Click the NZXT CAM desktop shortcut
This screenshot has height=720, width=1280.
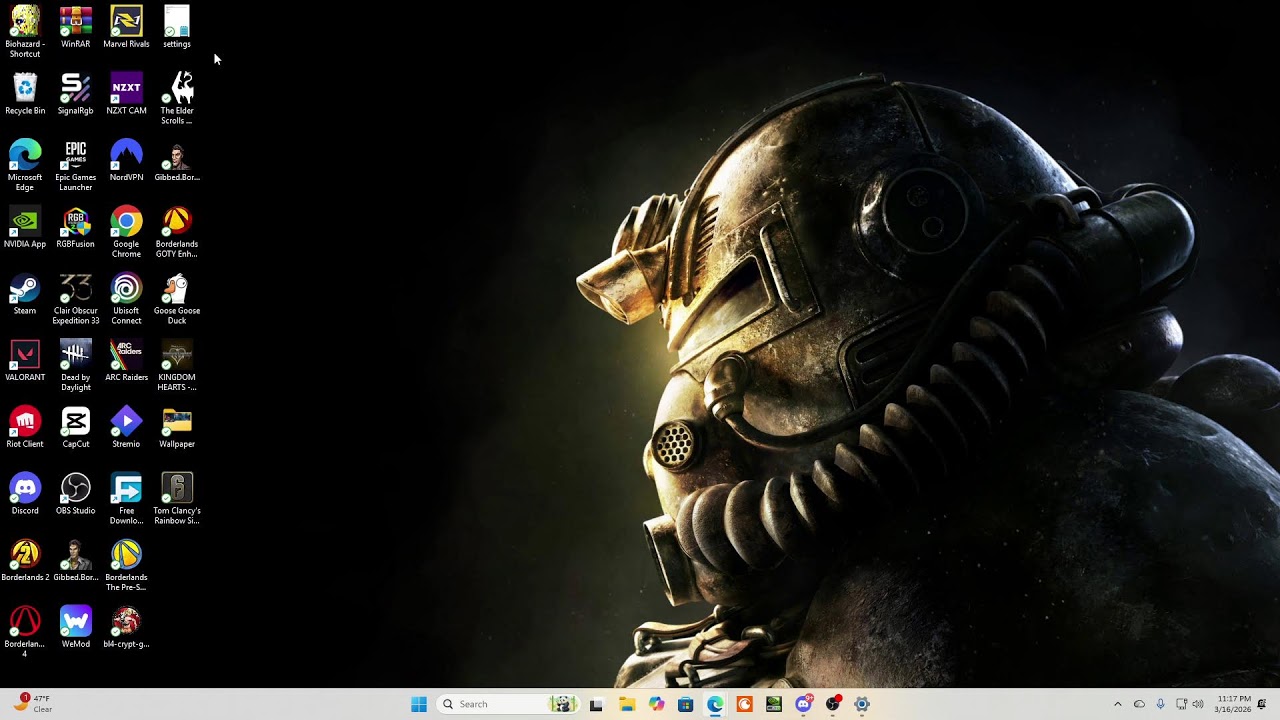click(x=126, y=94)
